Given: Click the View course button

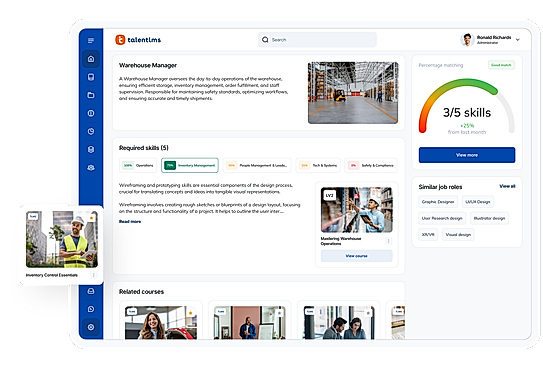Looking at the screenshot, I should (x=357, y=256).
